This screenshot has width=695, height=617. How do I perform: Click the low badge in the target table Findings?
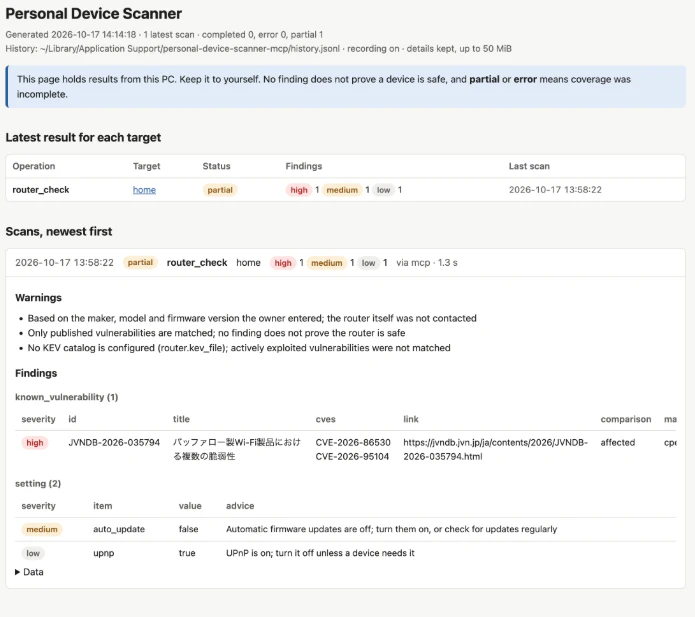(x=383, y=190)
